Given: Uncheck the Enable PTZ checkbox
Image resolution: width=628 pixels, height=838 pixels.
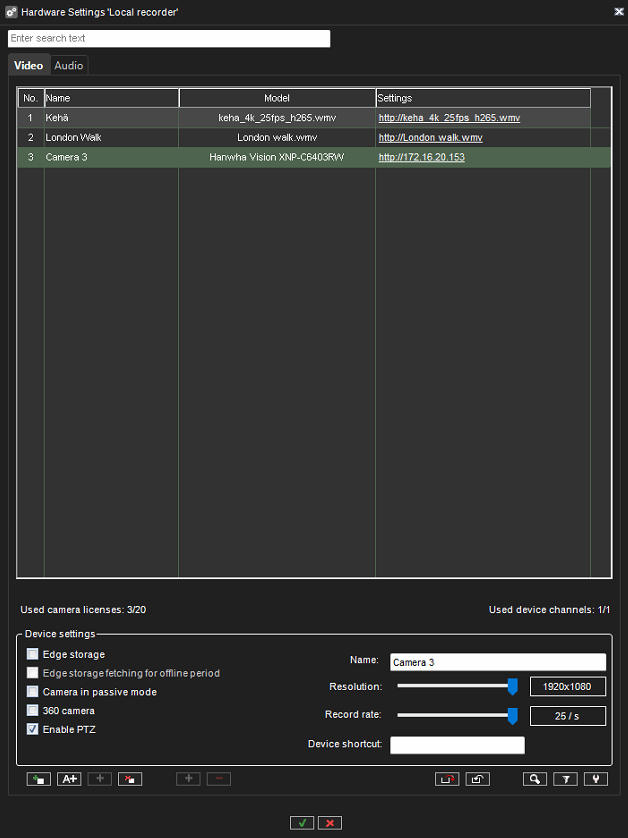Looking at the screenshot, I should coord(33,729).
